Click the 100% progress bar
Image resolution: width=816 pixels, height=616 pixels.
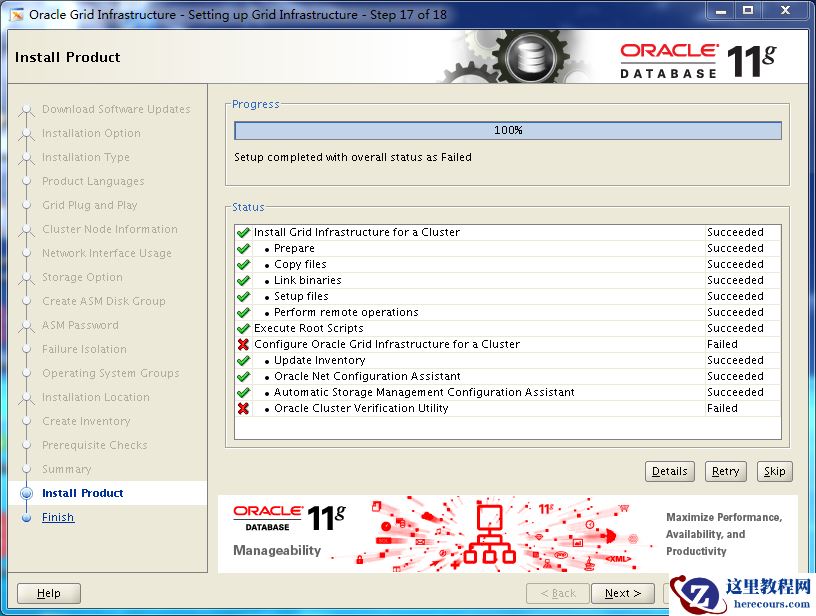[508, 131]
